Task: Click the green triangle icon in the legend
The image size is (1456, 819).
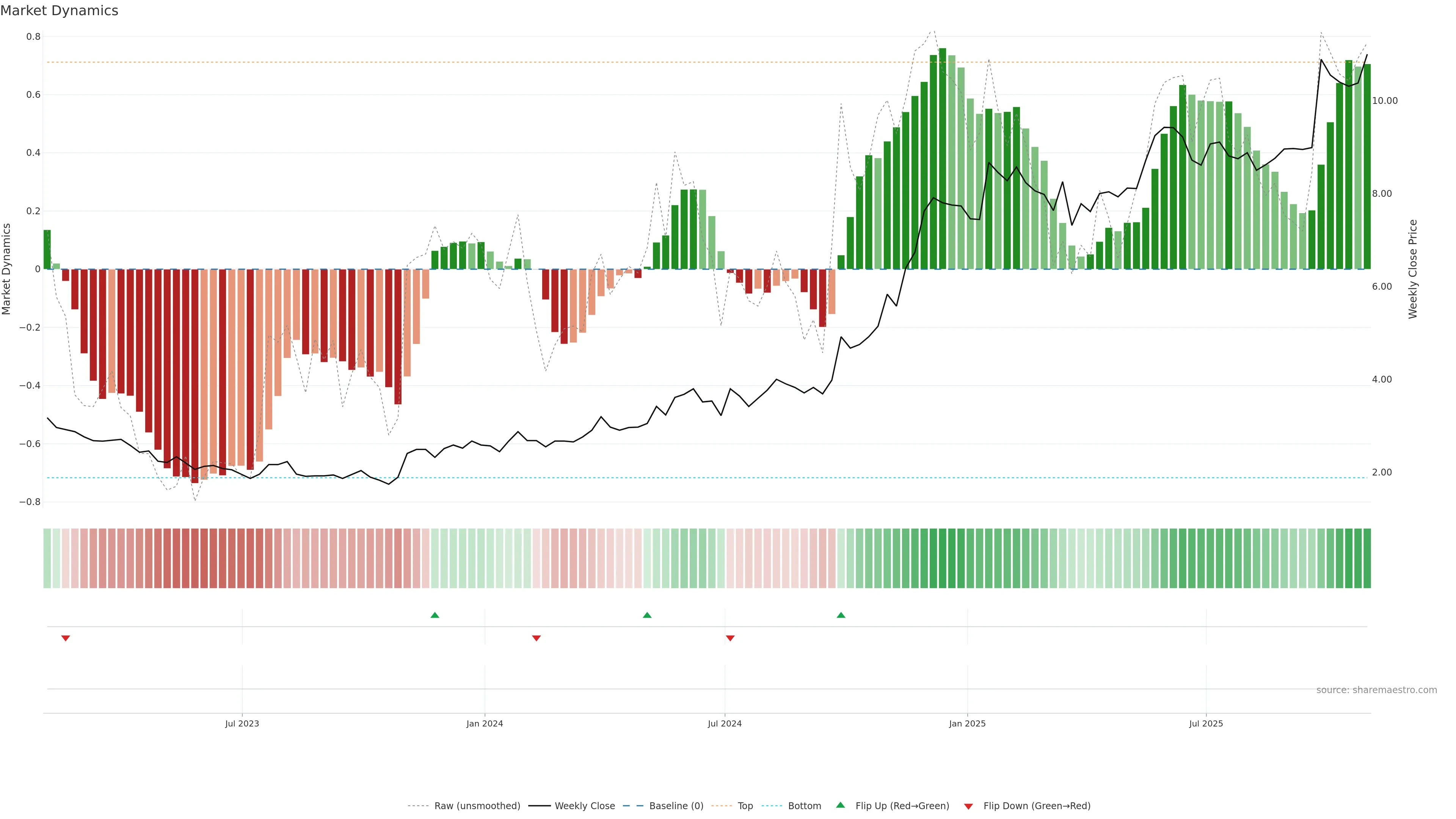Action: [x=841, y=805]
